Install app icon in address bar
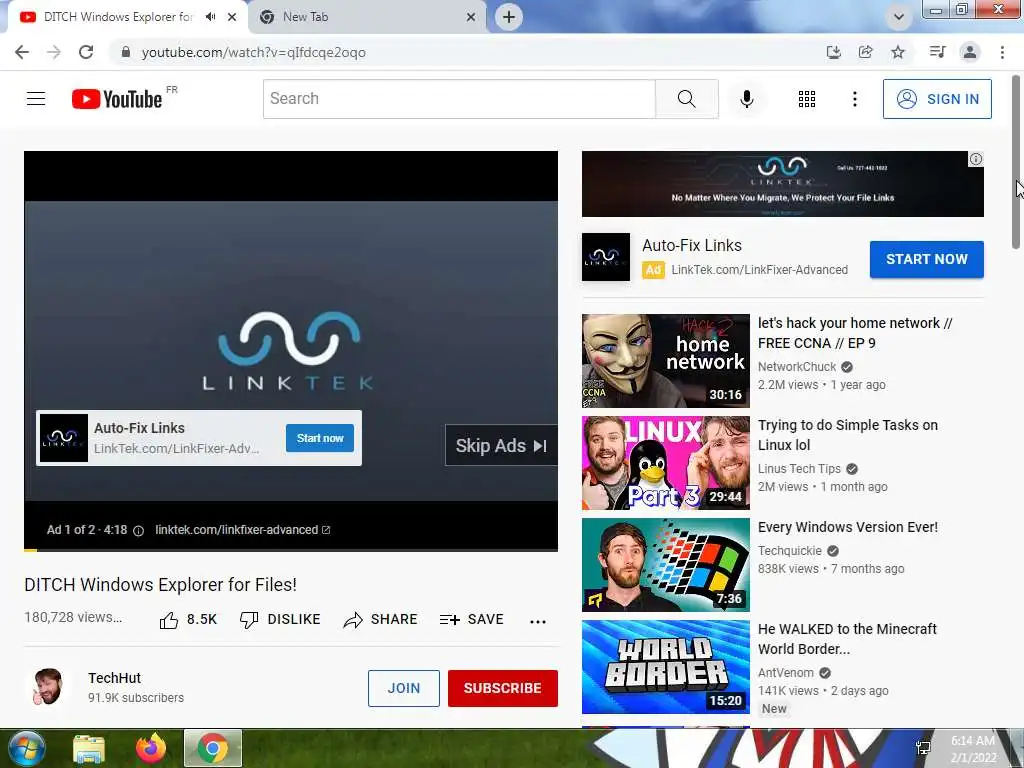The height and width of the screenshot is (768, 1024). (x=833, y=52)
